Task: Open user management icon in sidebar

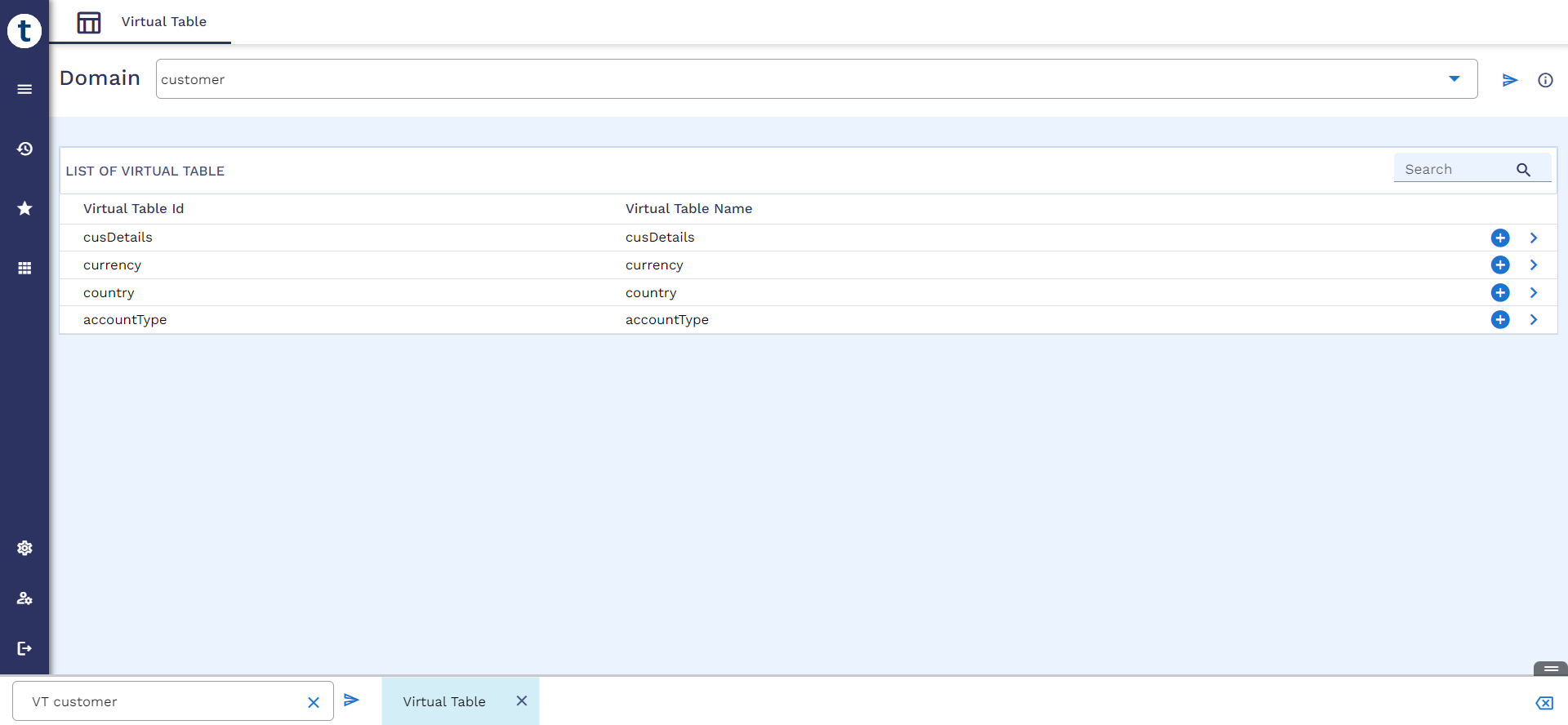Action: click(x=24, y=598)
